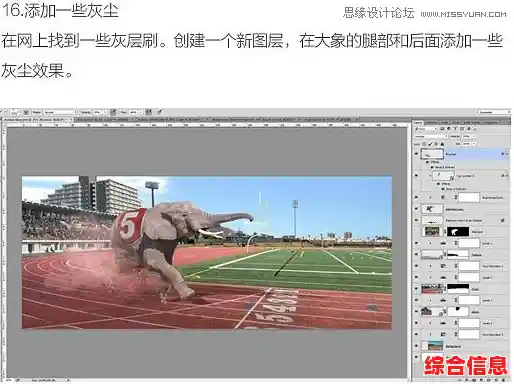Toggle tablet pressure for opacity icon
Screen dimensions: 514x384
pos(113,112)
